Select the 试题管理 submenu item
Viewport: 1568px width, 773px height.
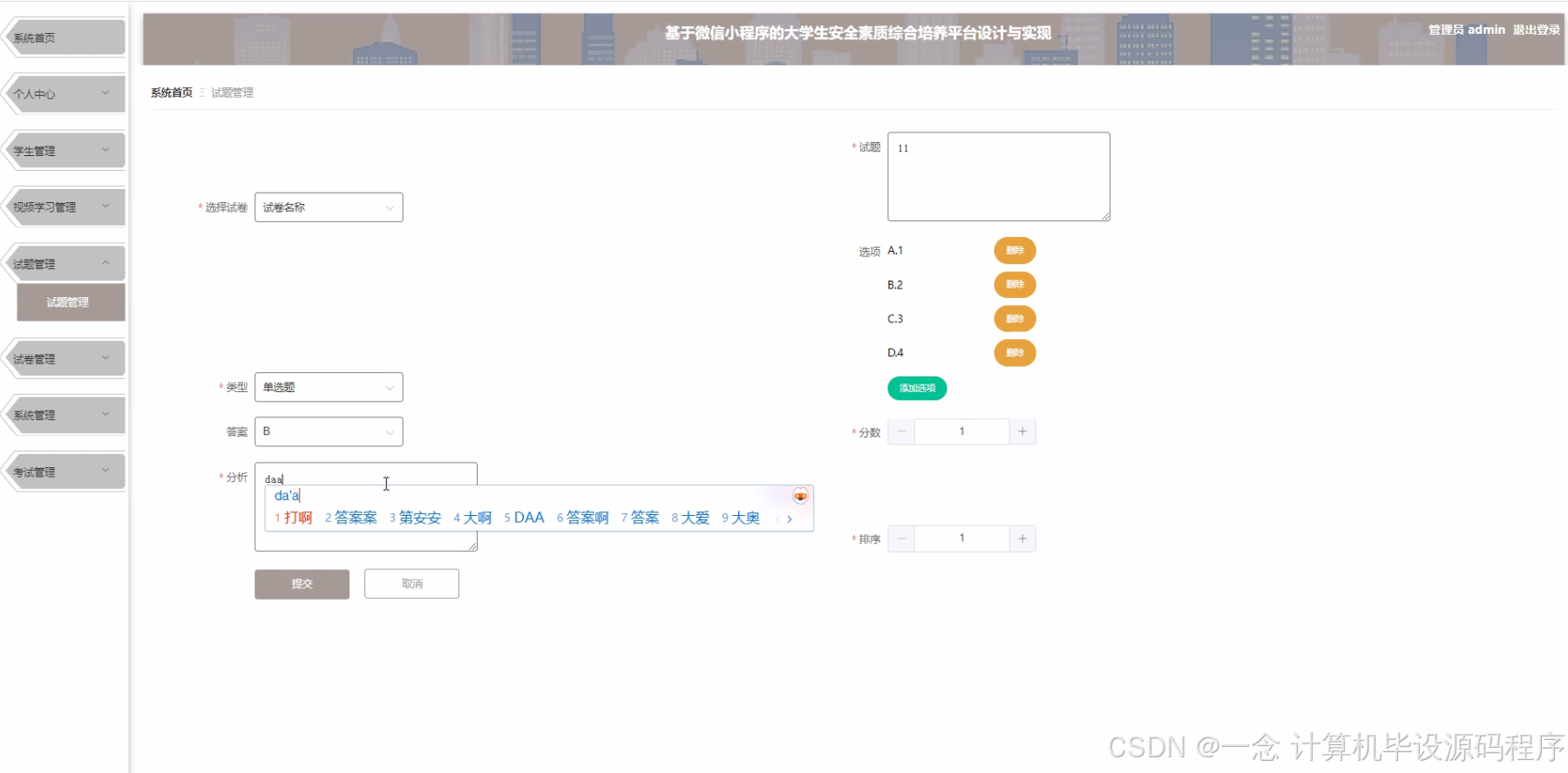coord(71,302)
